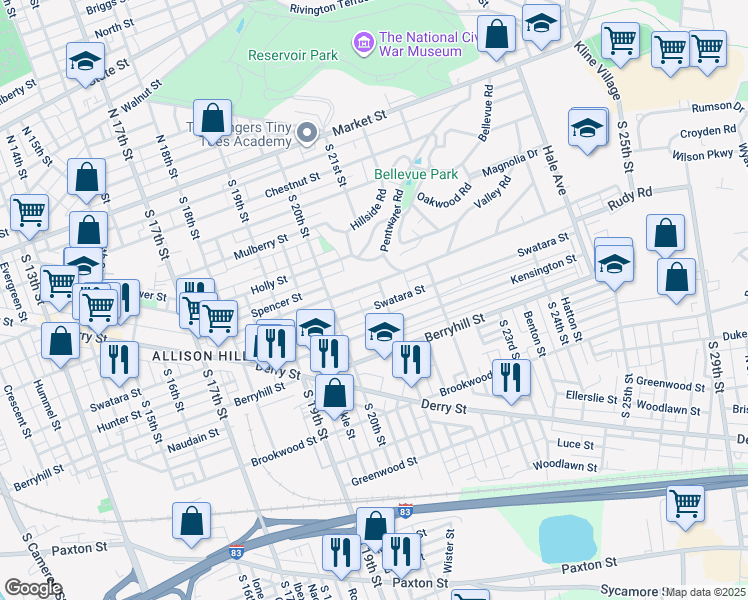Image resolution: width=748 pixels, height=600 pixels.
Task: Open the shopping bag marker covering Tiny Trees Academy label
Action: tap(213, 121)
